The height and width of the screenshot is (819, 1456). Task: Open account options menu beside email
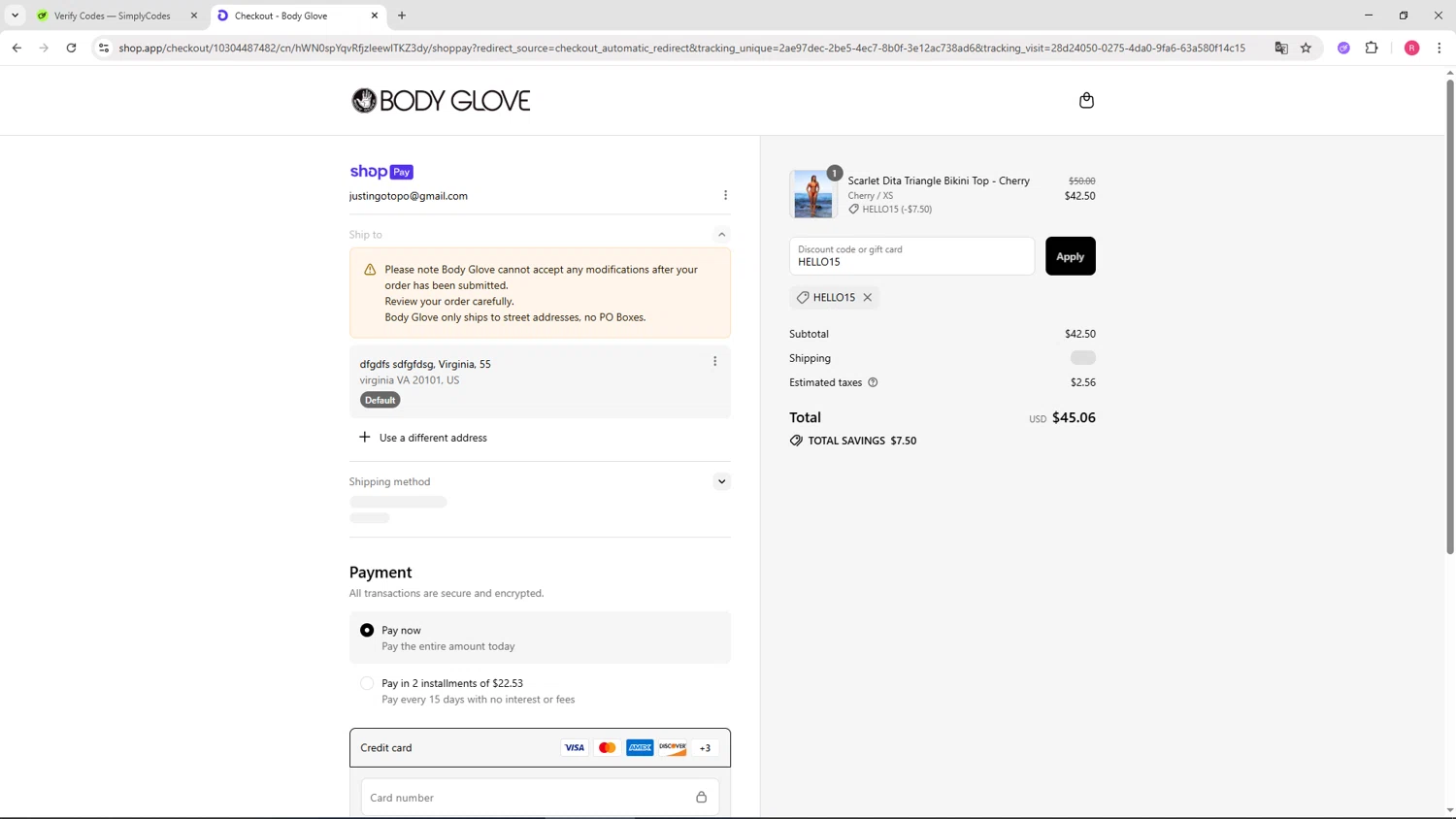click(725, 195)
